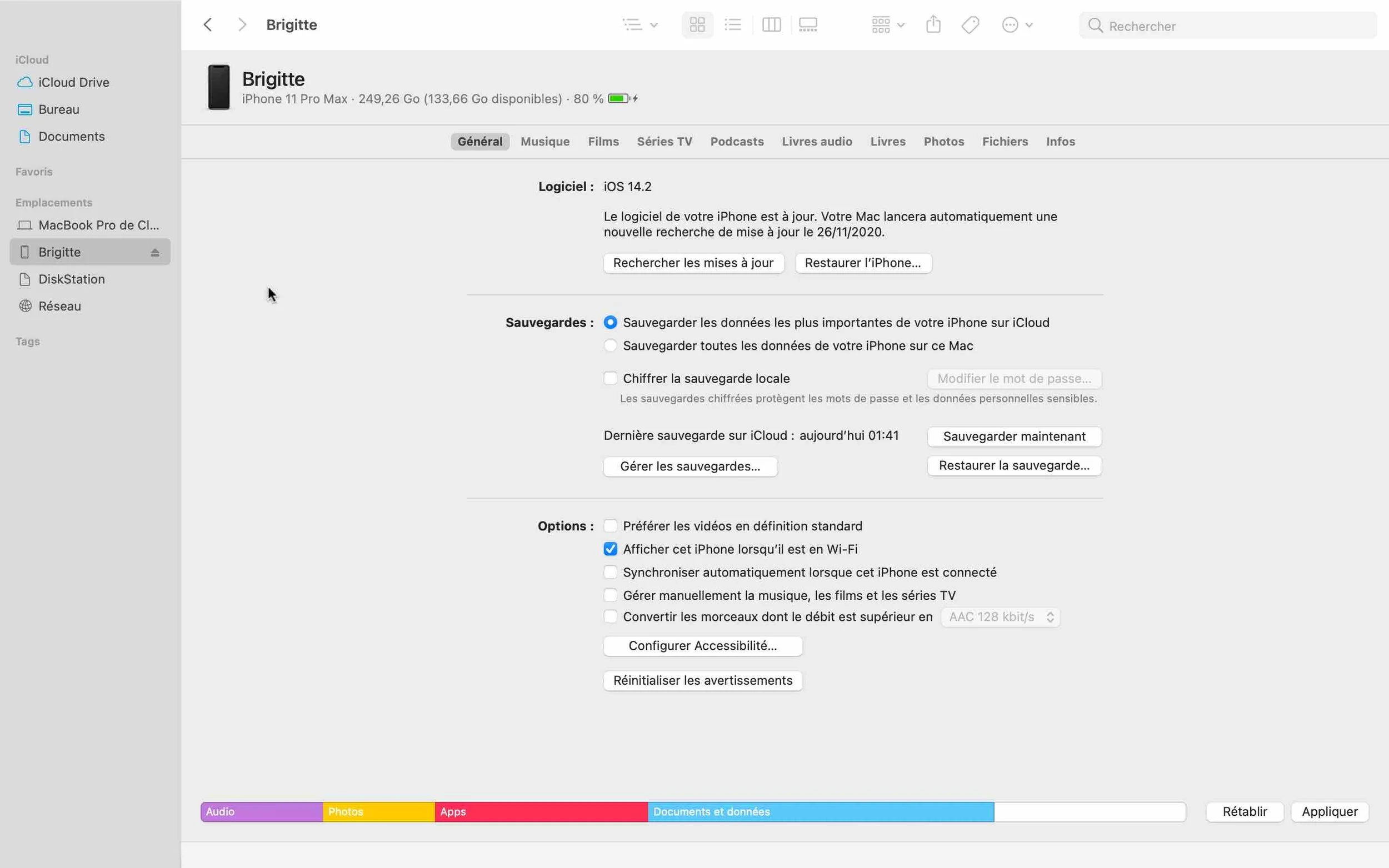Viewport: 1389px width, 868px height.
Task: Switch to the Musique tab
Action: tap(544, 141)
